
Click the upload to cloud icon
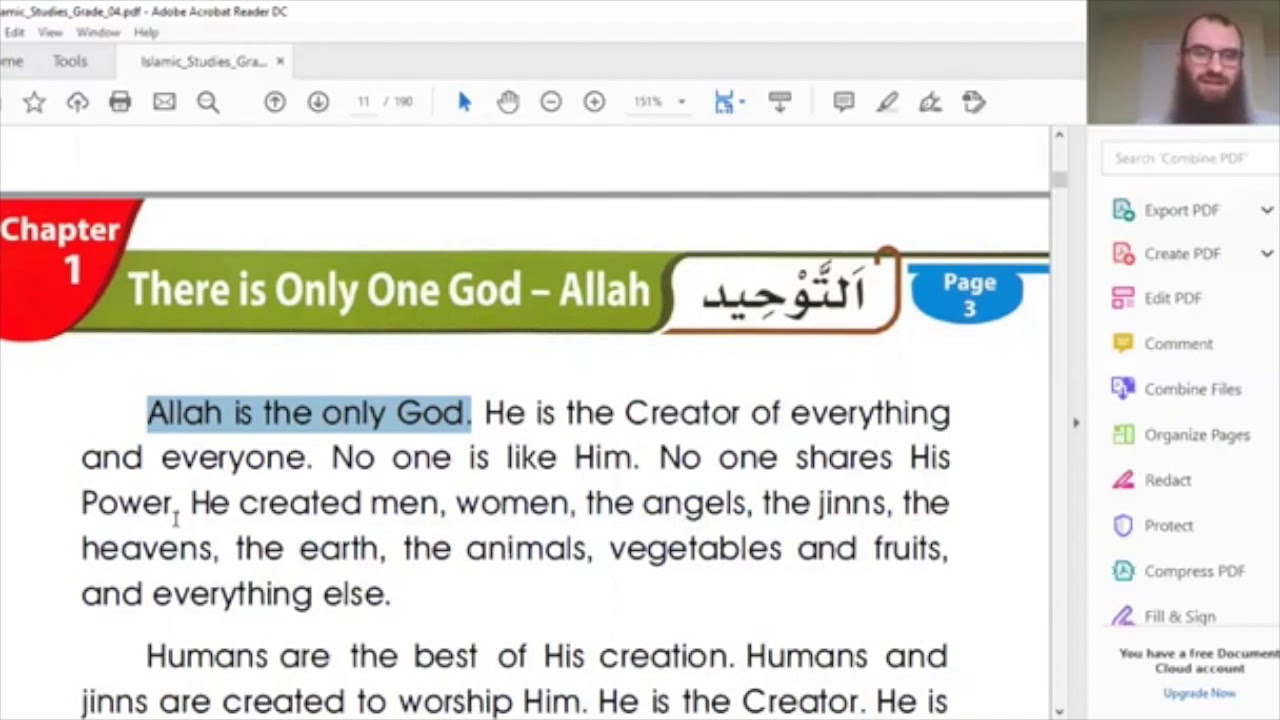(x=77, y=102)
